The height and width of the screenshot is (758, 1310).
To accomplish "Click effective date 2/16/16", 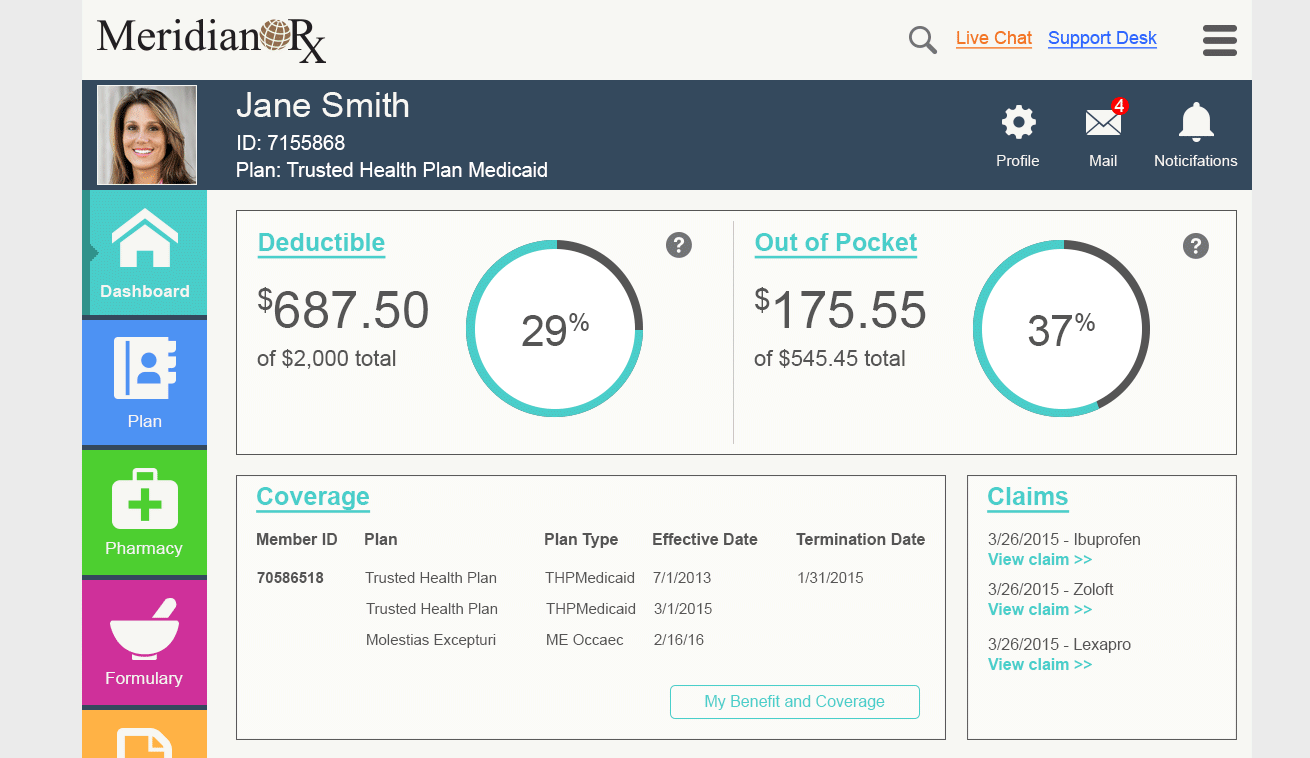I will point(679,640).
